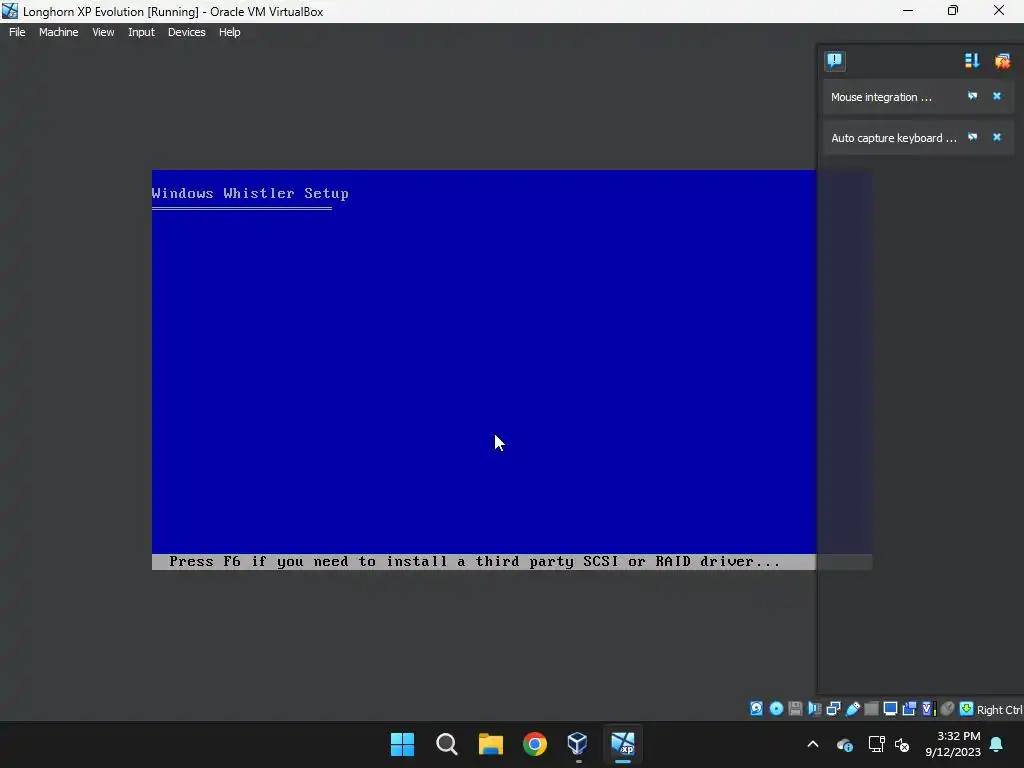This screenshot has width=1024, height=768.
Task: Click the network adapters indicator
Action: pos(833,709)
